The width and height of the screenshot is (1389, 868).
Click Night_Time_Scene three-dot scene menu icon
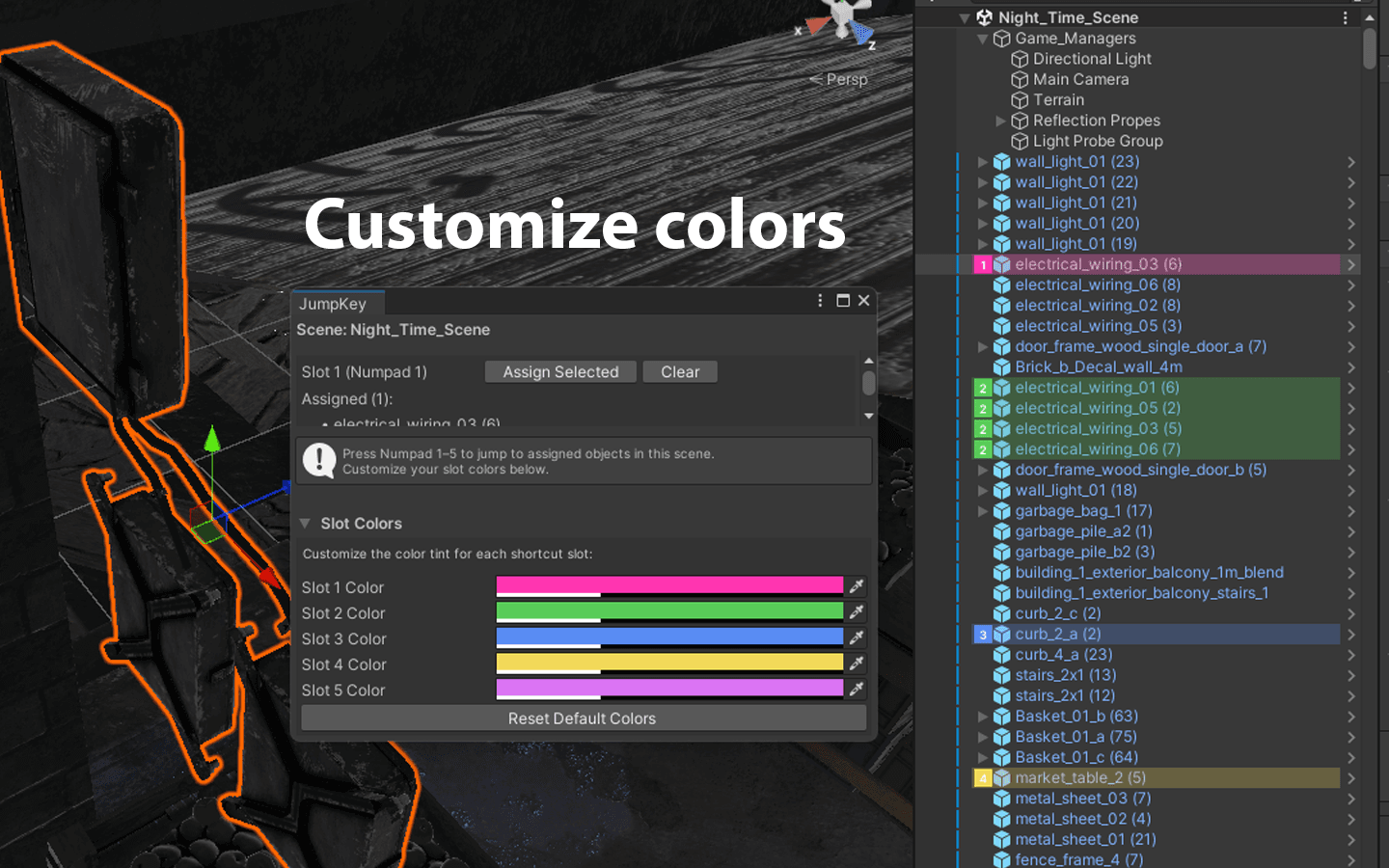coord(1345,17)
